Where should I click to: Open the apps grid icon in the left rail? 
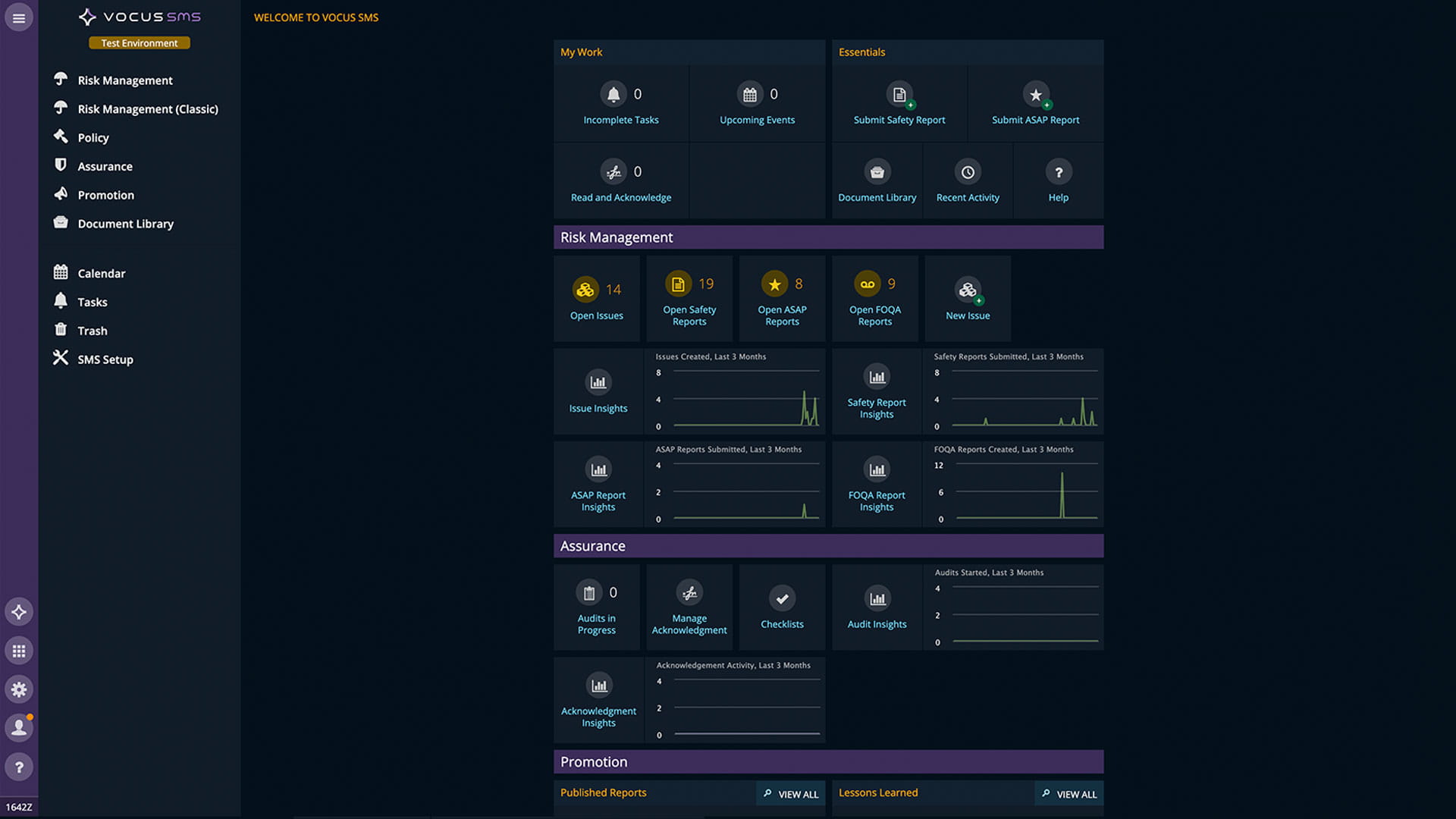(19, 651)
